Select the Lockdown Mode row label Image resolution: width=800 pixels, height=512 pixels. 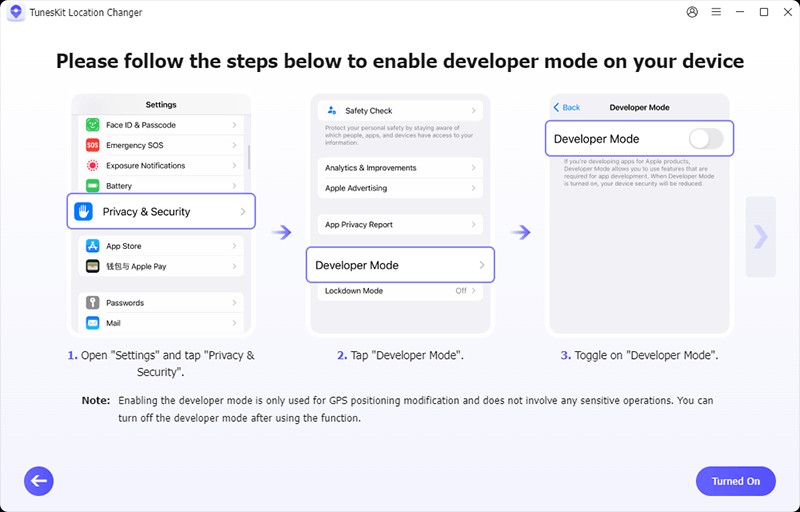coord(354,291)
